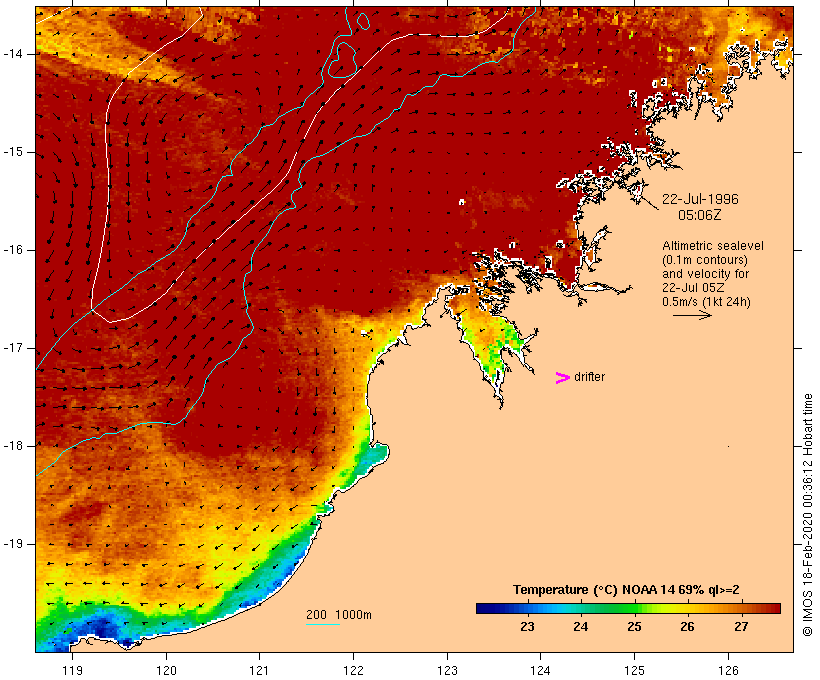This screenshot has width=820, height=680.
Task: Click the longitude axis label '126'
Action: point(728,670)
